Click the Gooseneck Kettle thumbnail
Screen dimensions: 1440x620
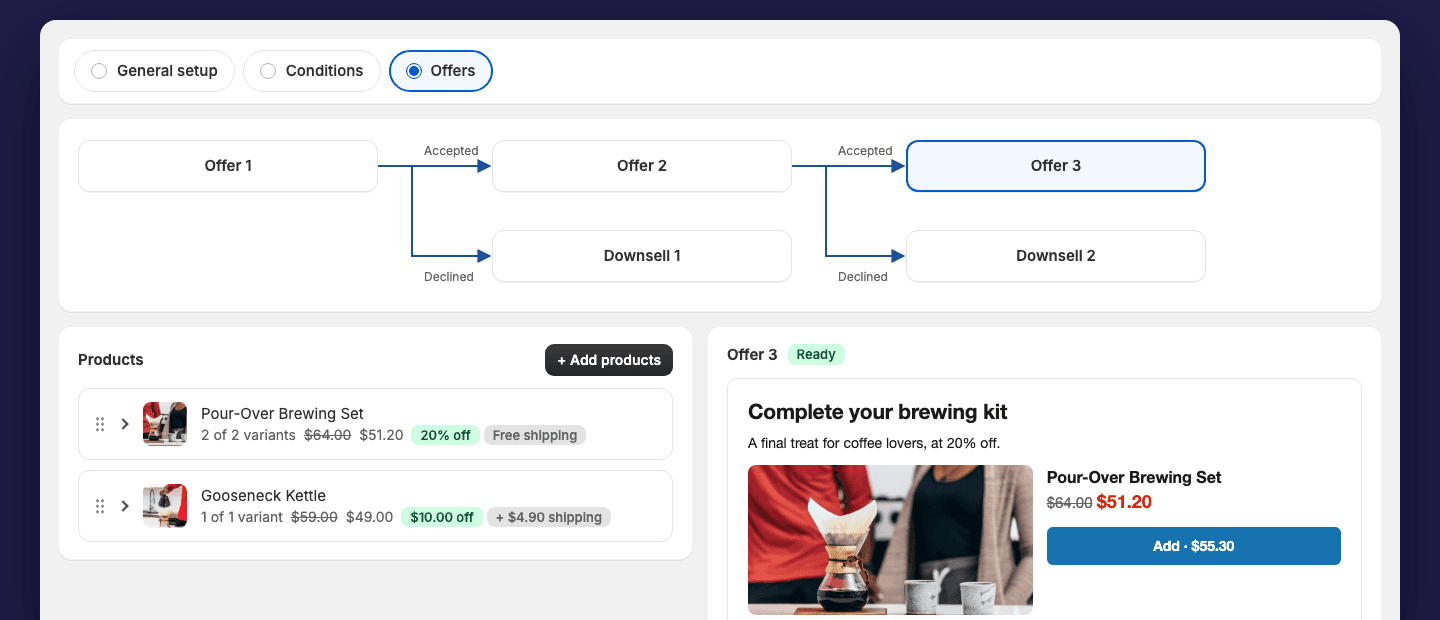(165, 506)
